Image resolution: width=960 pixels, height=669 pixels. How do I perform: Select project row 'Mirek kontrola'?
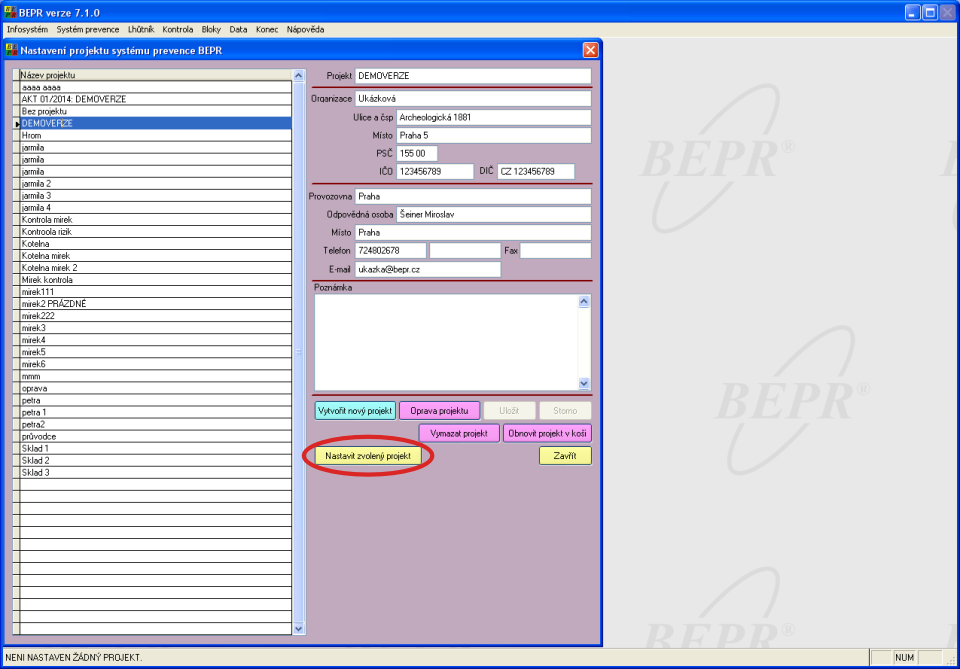coord(156,280)
